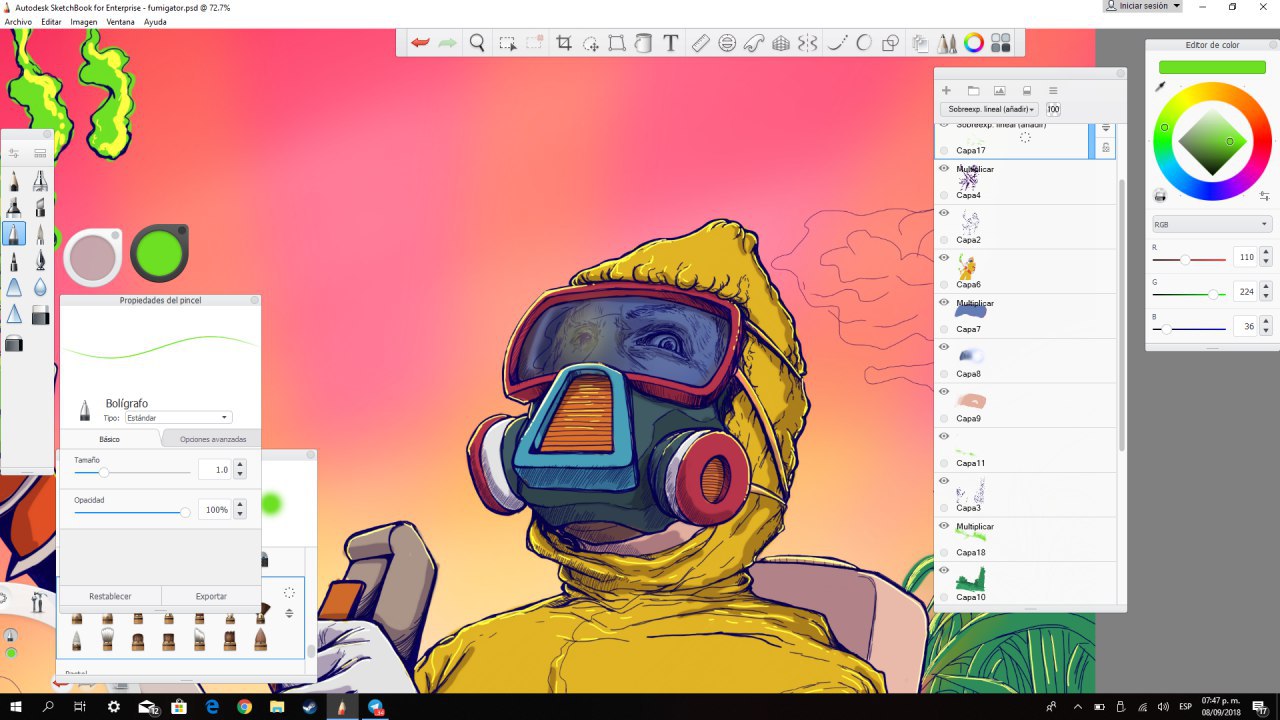Select the Text tool
Screen dimensions: 1280x720
click(x=671, y=43)
